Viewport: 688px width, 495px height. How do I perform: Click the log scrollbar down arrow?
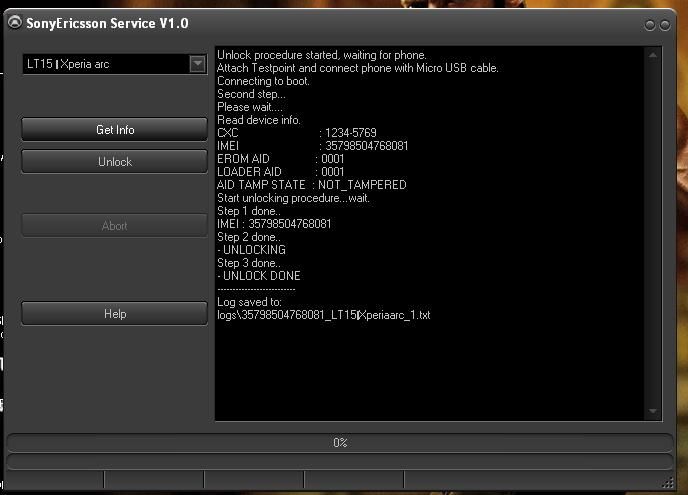click(654, 411)
